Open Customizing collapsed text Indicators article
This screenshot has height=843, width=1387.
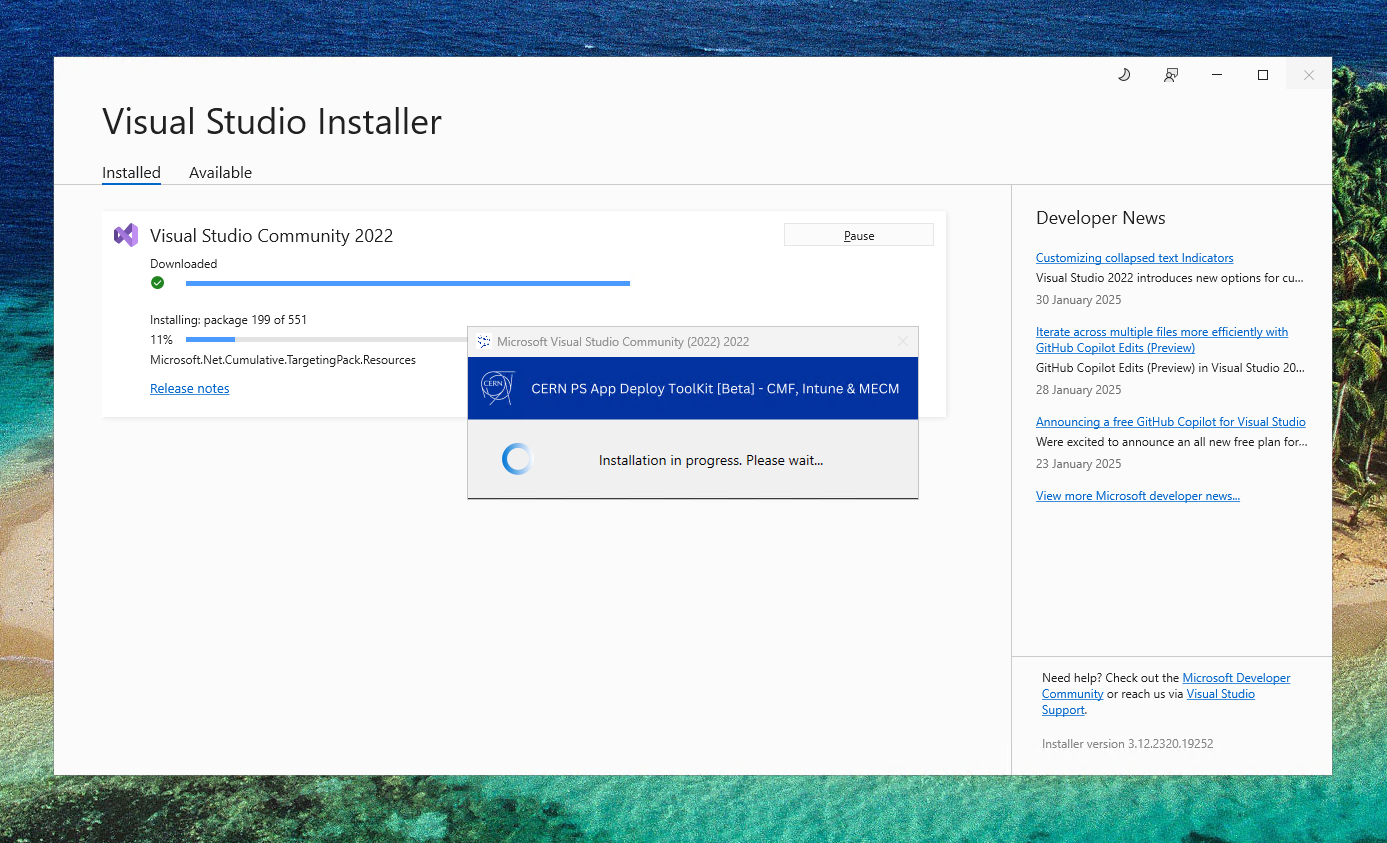coord(1134,258)
